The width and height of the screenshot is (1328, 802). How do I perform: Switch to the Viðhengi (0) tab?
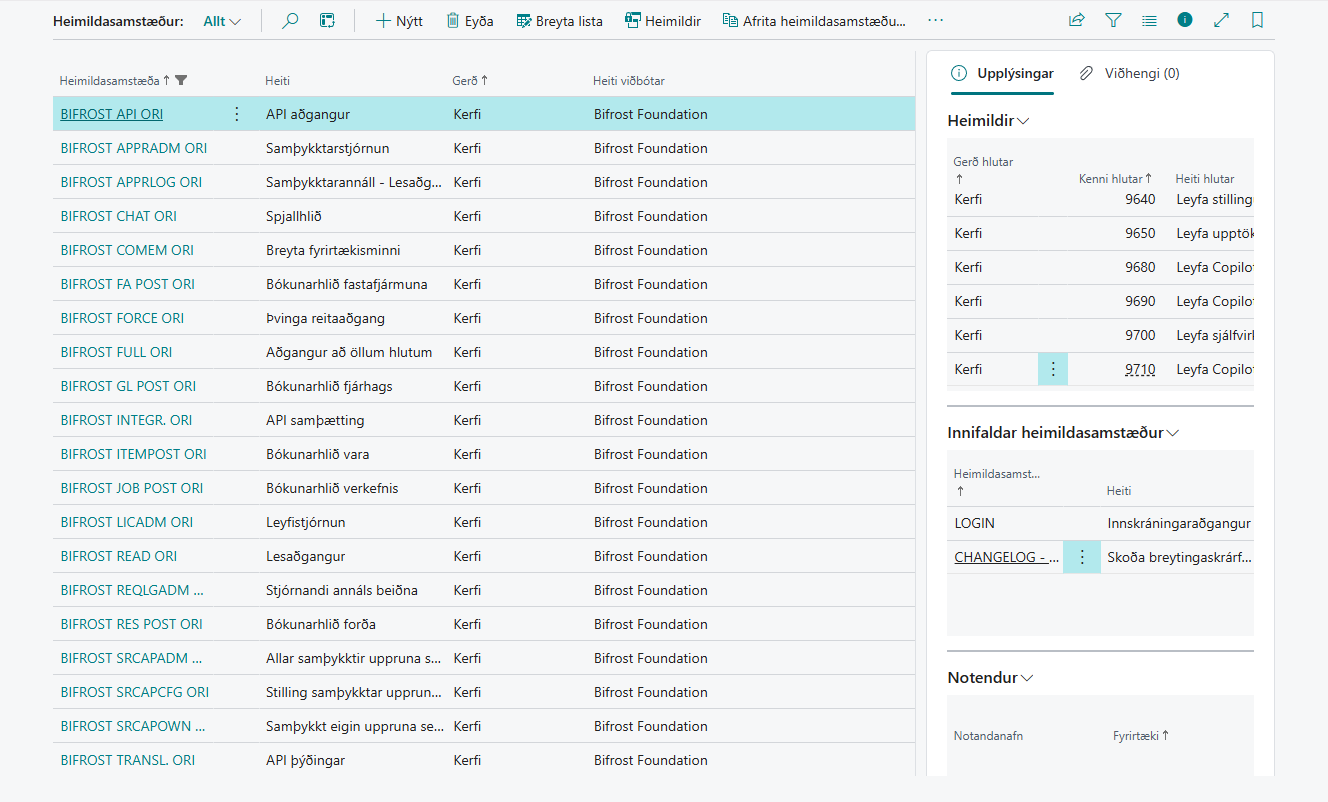point(1129,73)
